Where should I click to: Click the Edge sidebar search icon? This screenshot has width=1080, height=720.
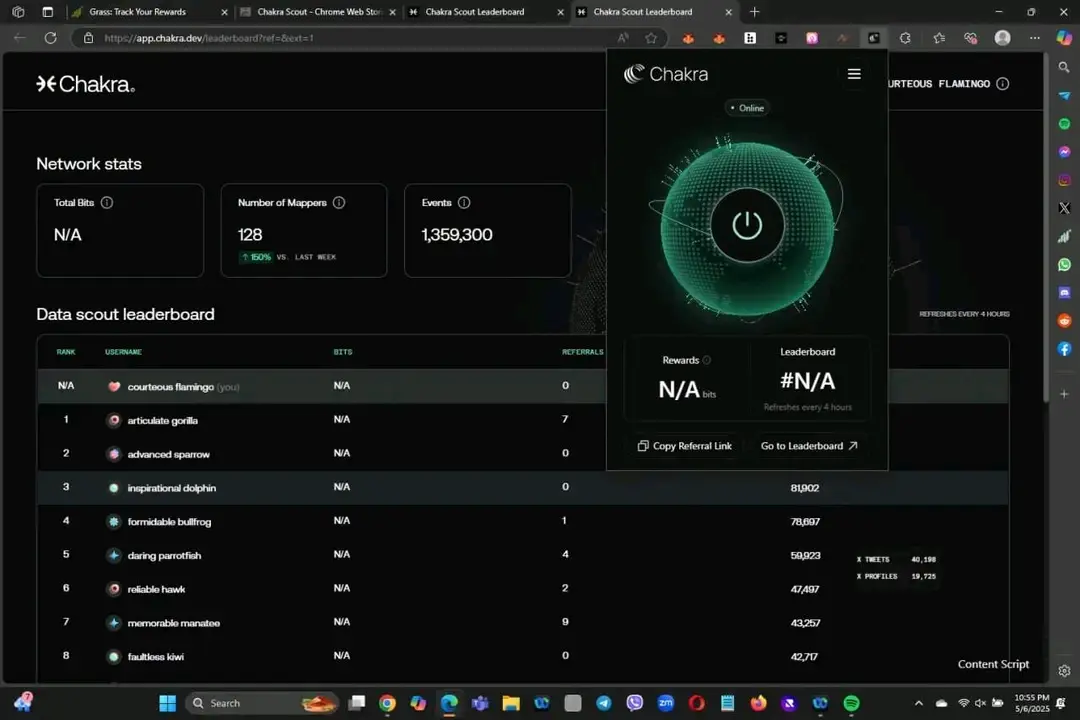[1064, 67]
